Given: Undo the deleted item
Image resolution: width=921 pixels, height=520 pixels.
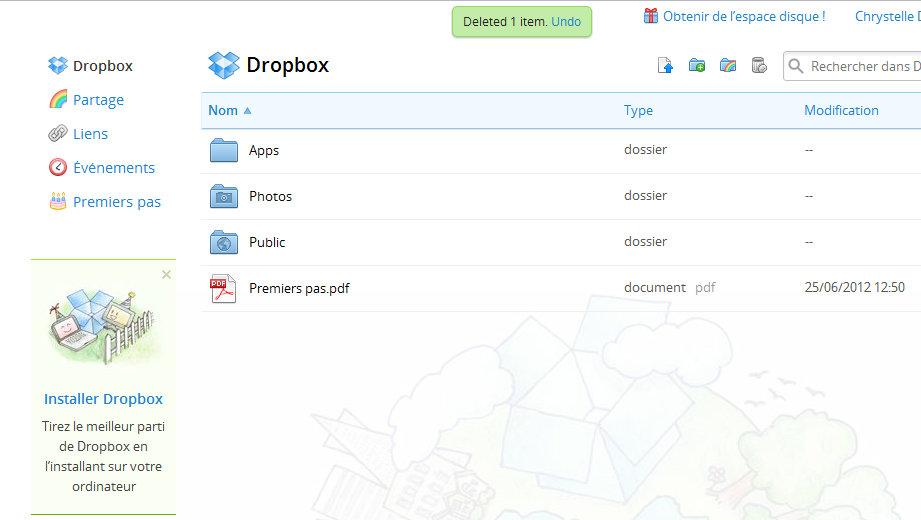Looking at the screenshot, I should (x=566, y=22).
